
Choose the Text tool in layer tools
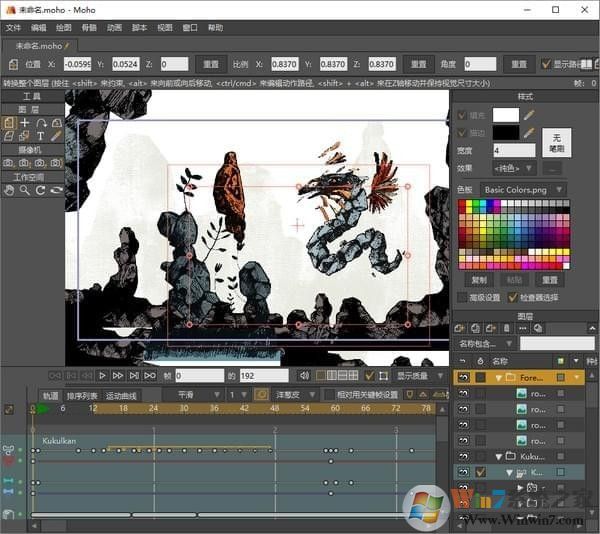[x=41, y=136]
